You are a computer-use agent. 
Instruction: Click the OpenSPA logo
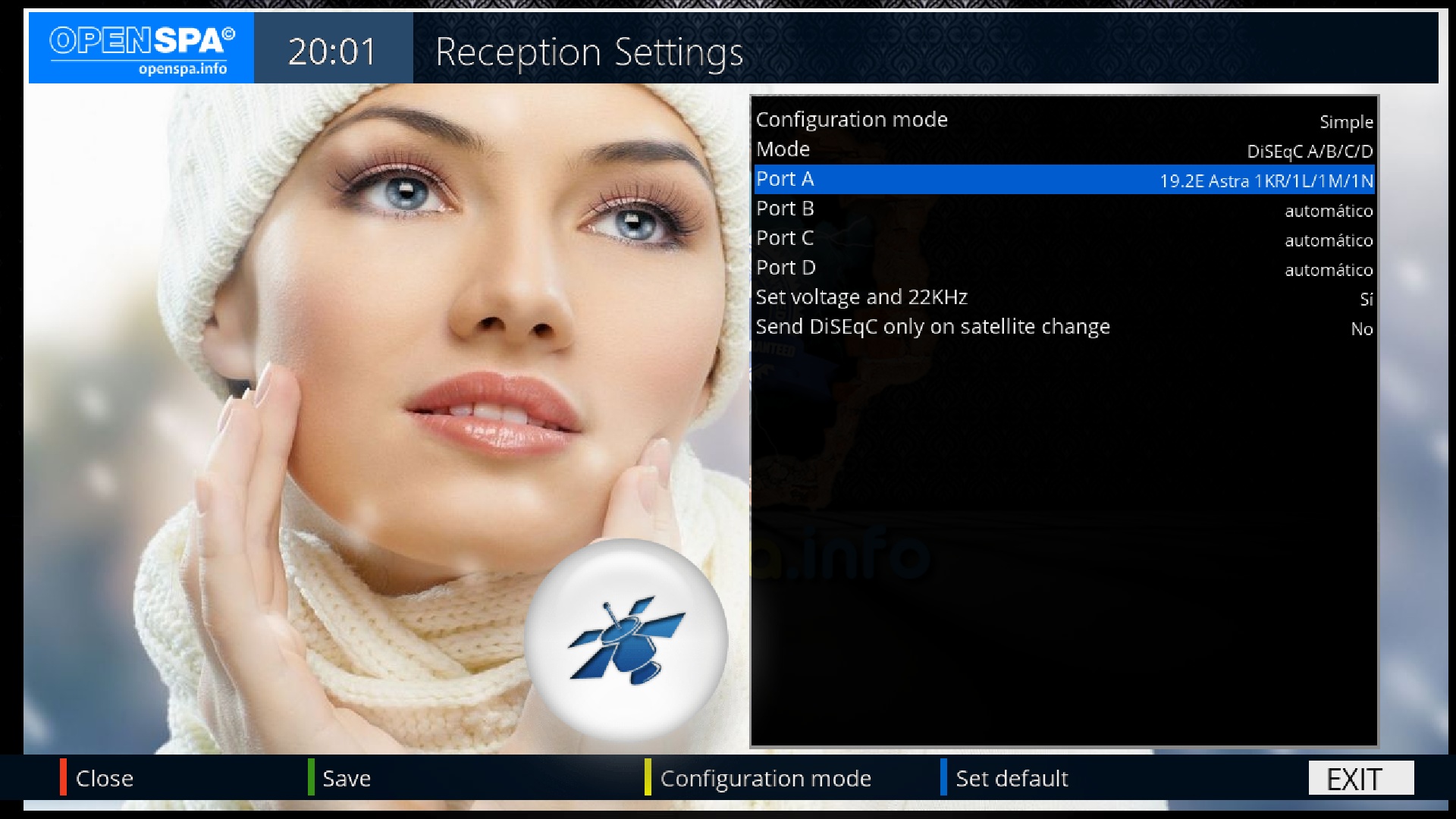click(x=142, y=48)
